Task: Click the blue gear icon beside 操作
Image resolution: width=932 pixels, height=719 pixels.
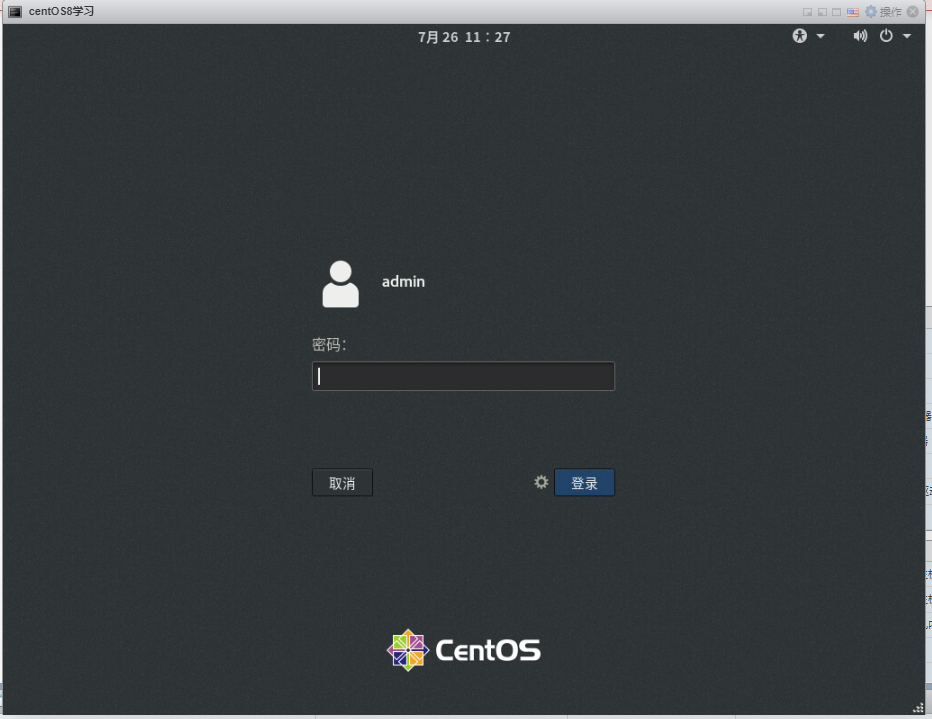Action: pos(871,11)
